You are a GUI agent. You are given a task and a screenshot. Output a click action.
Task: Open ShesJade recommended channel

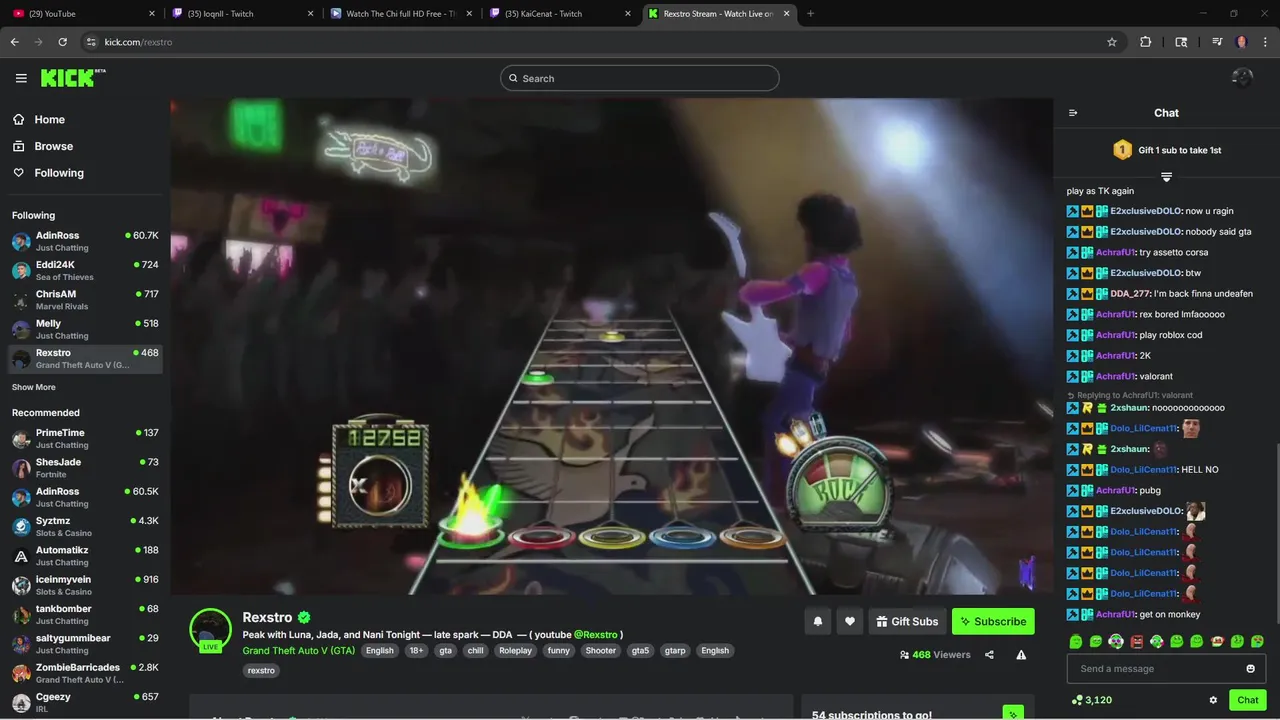(85, 468)
